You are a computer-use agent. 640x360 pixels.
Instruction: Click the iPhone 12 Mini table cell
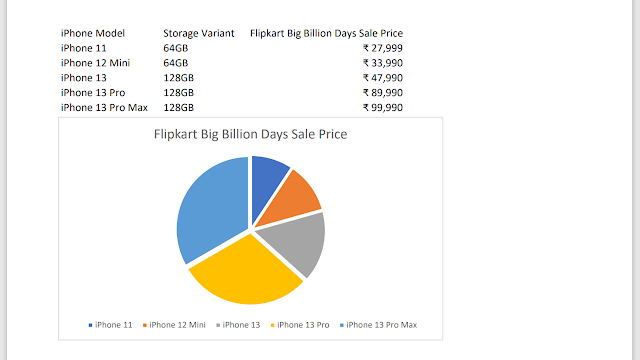[x=95, y=63]
